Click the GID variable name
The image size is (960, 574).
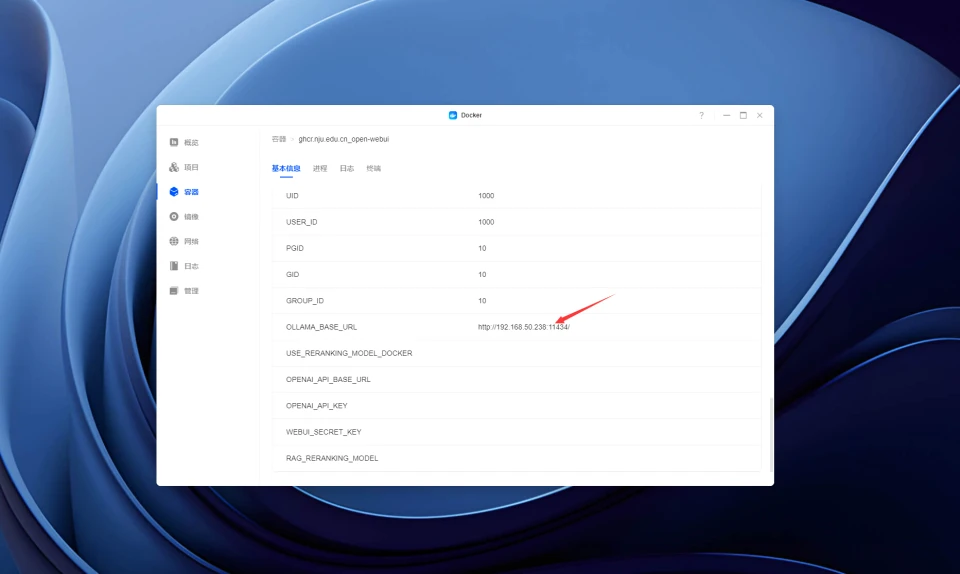(293, 275)
